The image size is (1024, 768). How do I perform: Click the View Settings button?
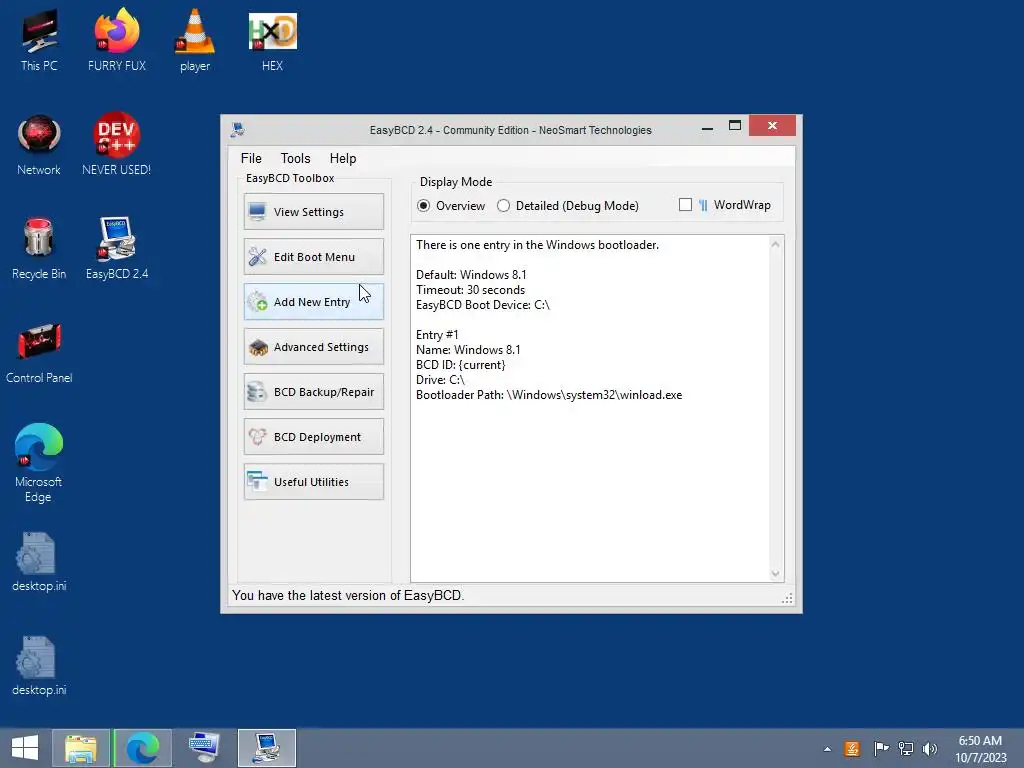[314, 212]
